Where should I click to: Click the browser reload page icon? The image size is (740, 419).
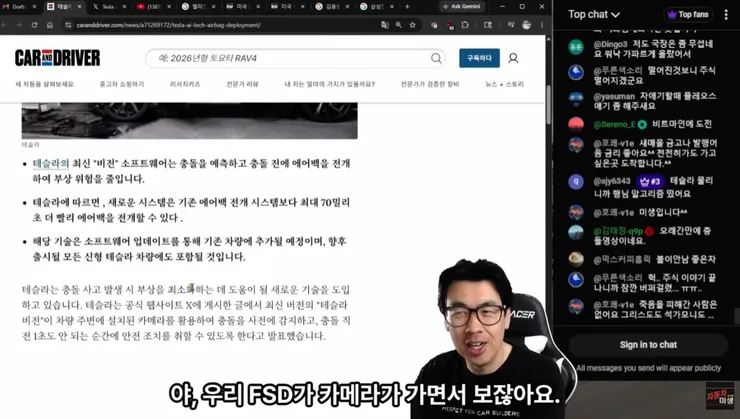pyautogui.click(x=34, y=25)
